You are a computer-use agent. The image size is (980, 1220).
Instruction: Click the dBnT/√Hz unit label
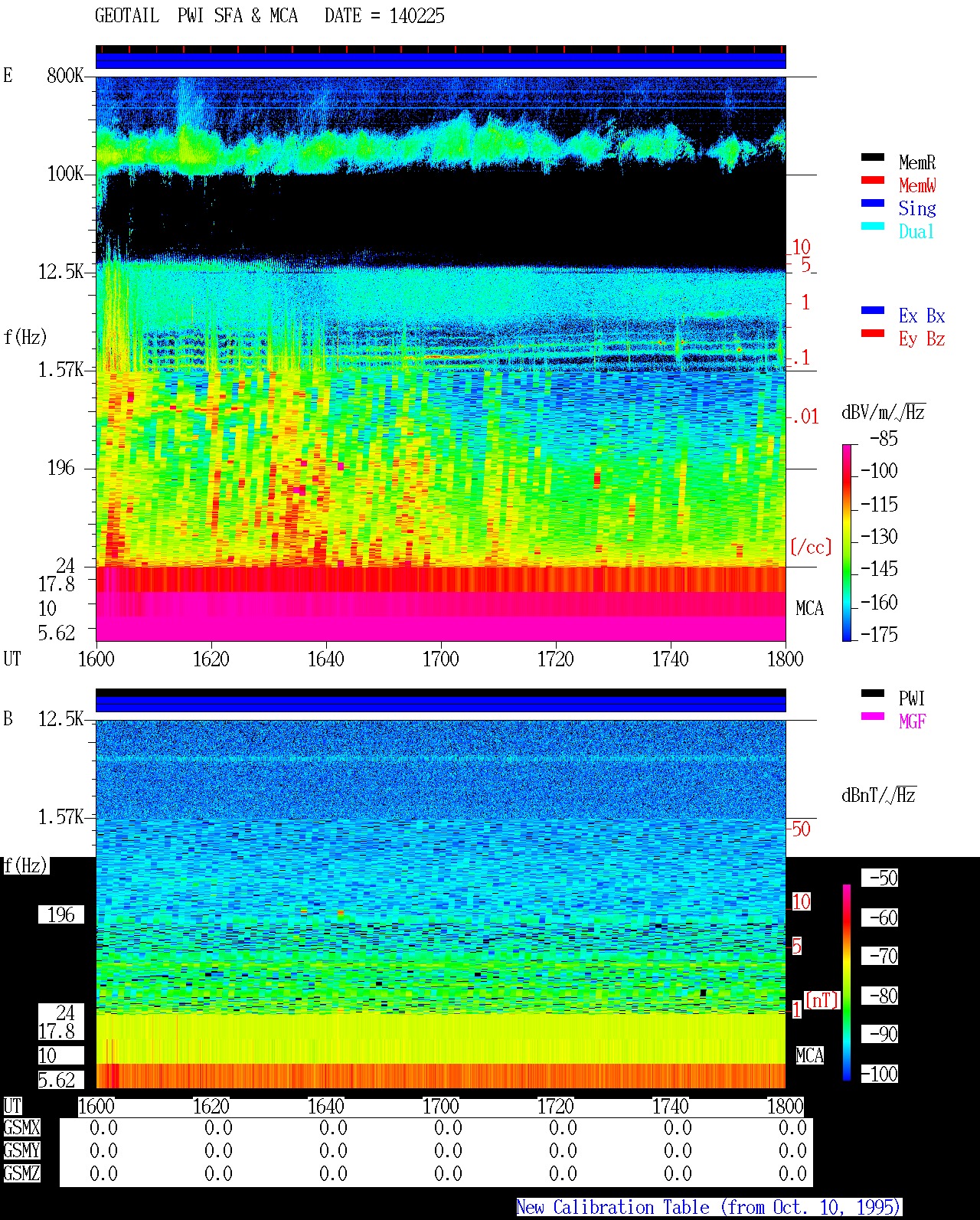pyautogui.click(x=879, y=795)
